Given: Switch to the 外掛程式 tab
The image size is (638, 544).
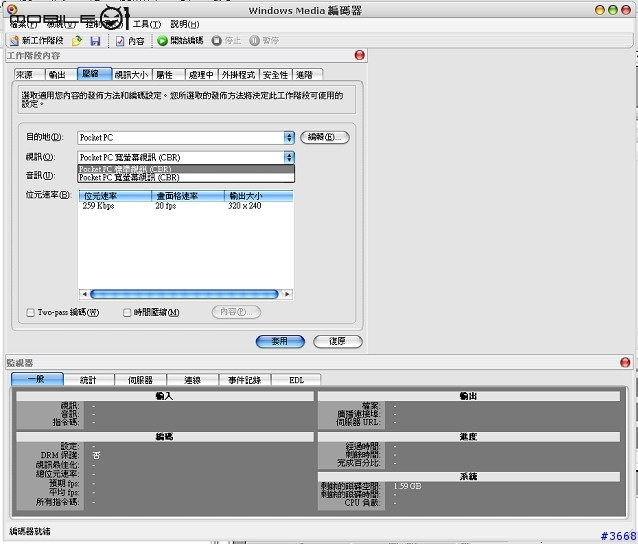Looking at the screenshot, I should pyautogui.click(x=238, y=75).
